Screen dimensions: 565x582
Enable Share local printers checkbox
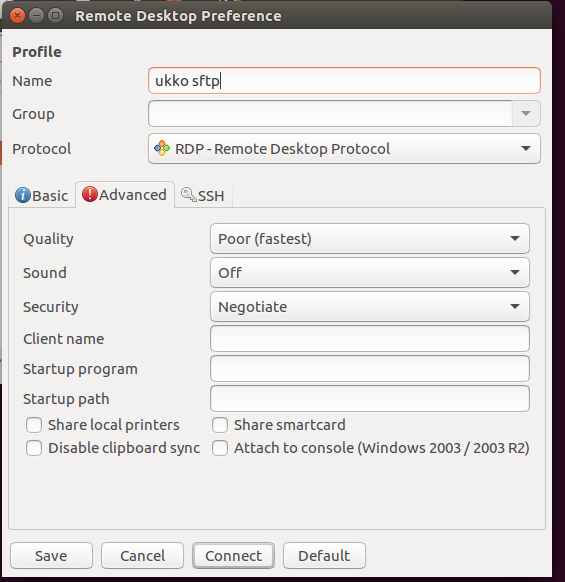tap(34, 425)
